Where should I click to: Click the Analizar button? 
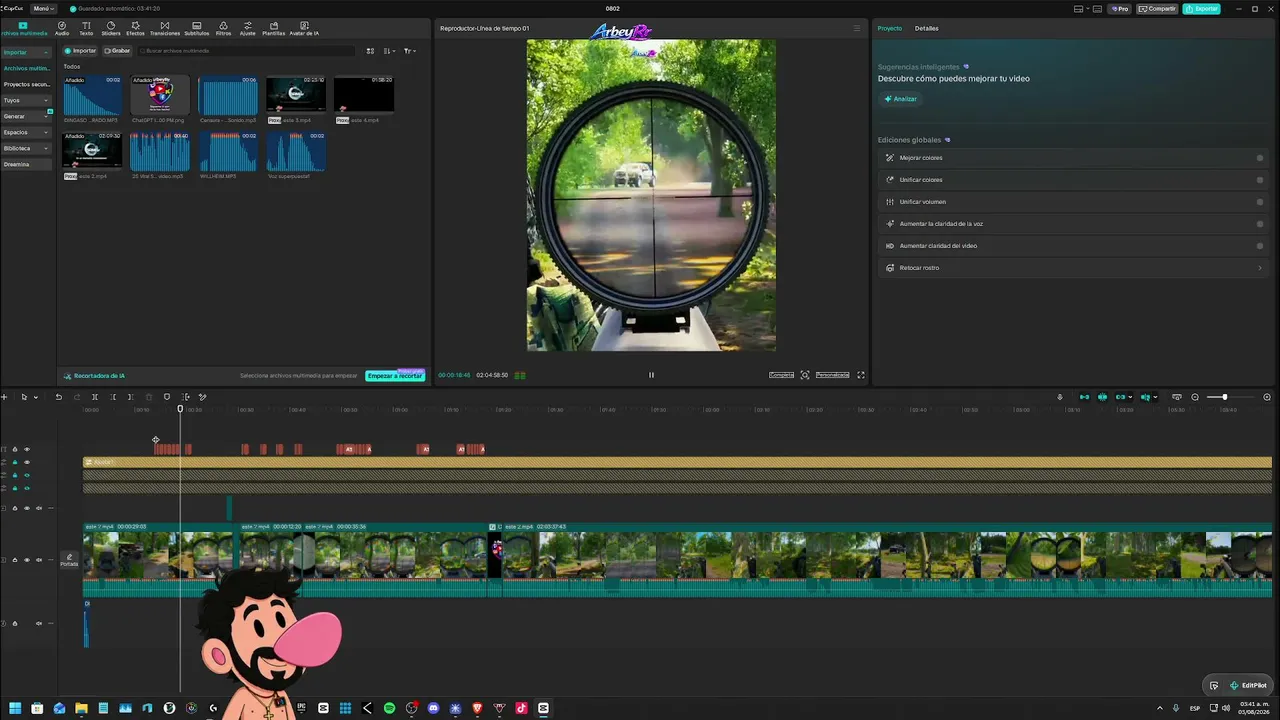(900, 99)
